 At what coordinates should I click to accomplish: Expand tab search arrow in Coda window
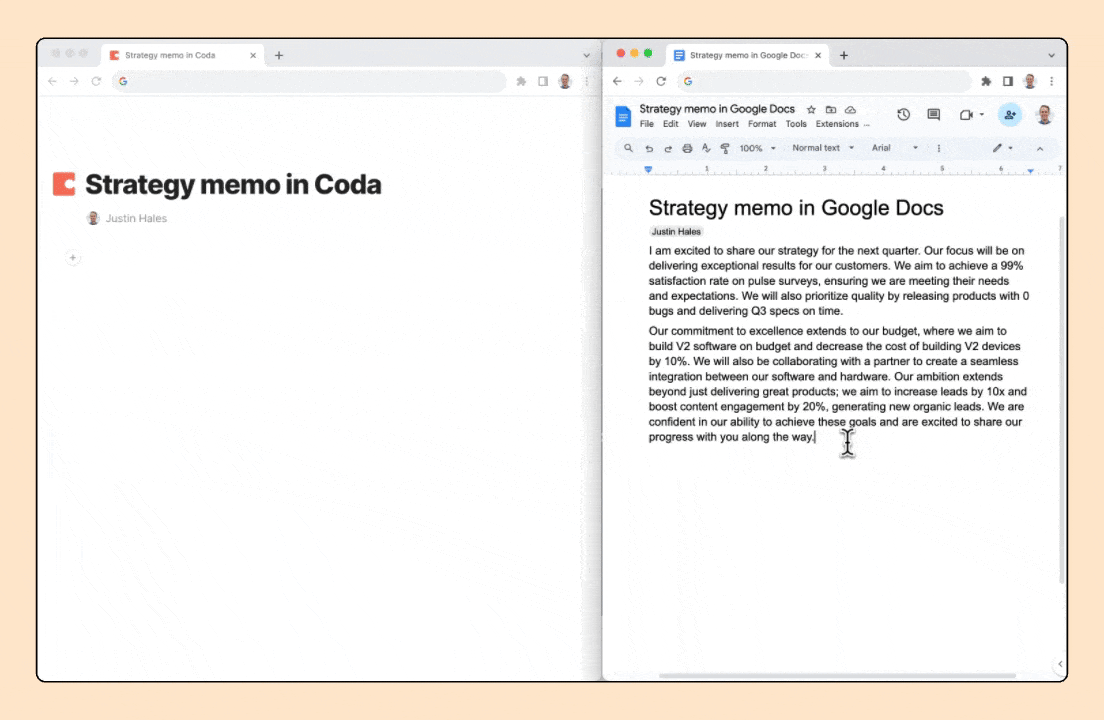(x=586, y=55)
